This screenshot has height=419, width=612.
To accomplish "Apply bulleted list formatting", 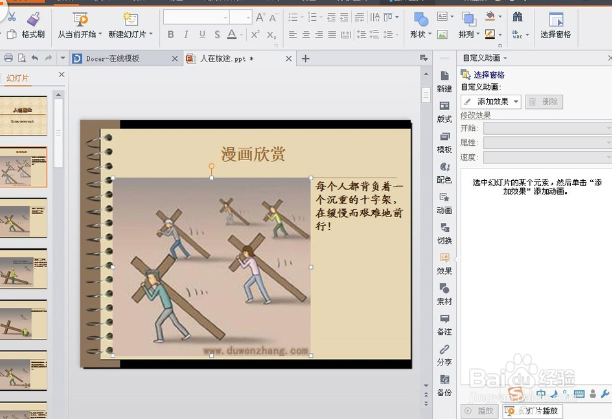I will [x=293, y=17].
